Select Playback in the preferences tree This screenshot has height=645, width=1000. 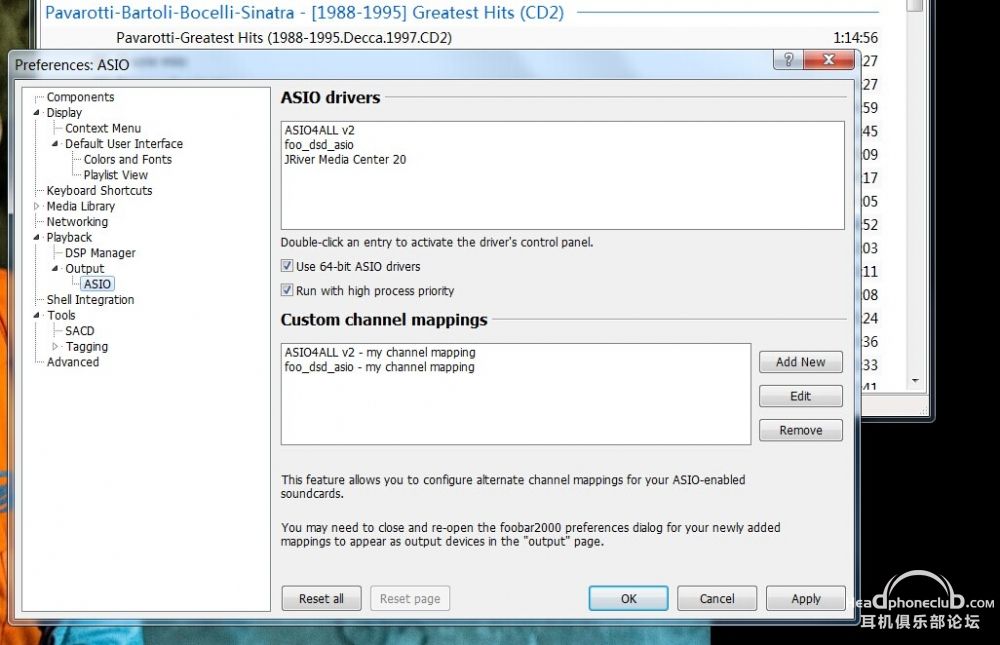click(69, 237)
